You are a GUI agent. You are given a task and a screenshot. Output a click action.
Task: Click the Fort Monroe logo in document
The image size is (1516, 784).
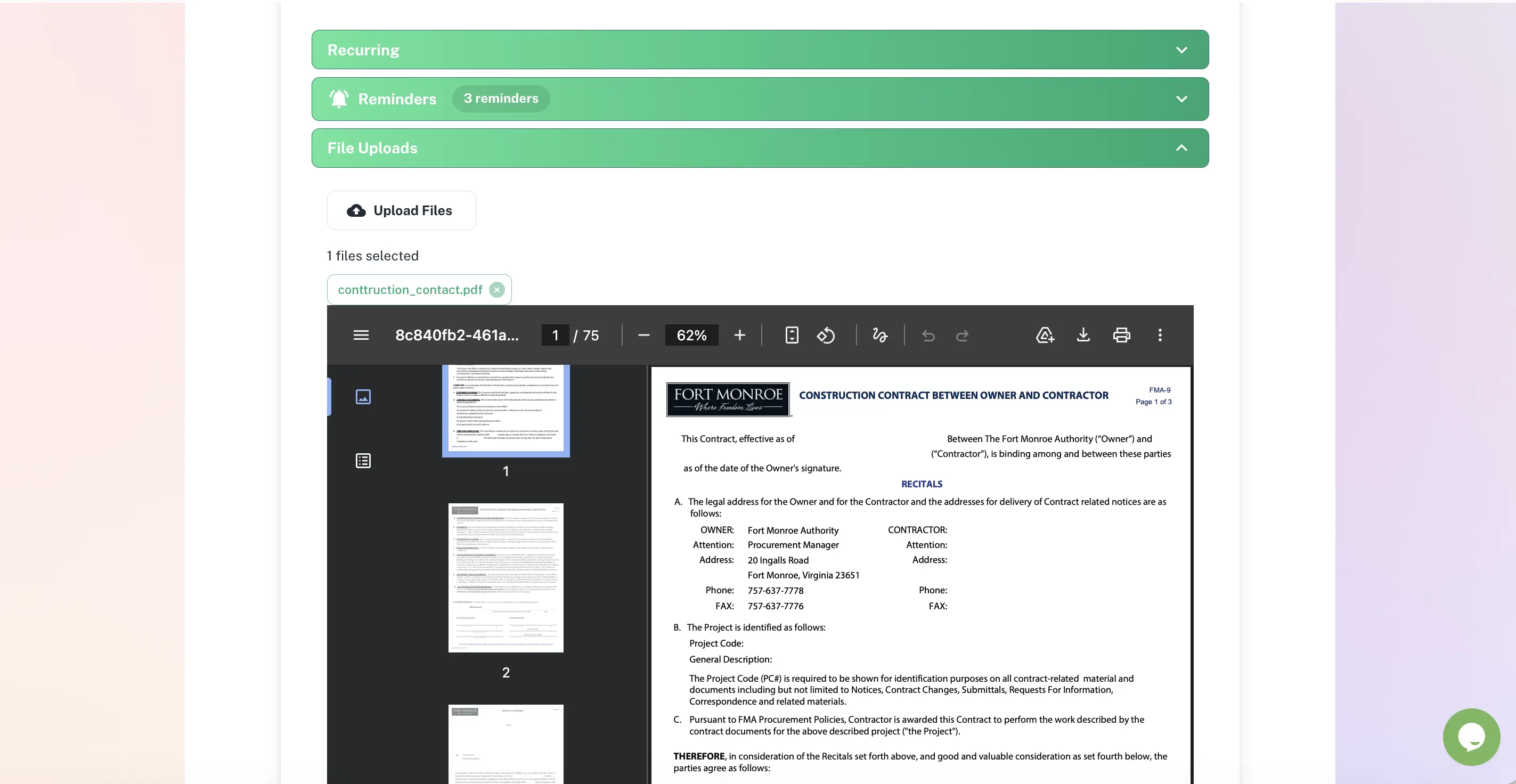pyautogui.click(x=728, y=399)
